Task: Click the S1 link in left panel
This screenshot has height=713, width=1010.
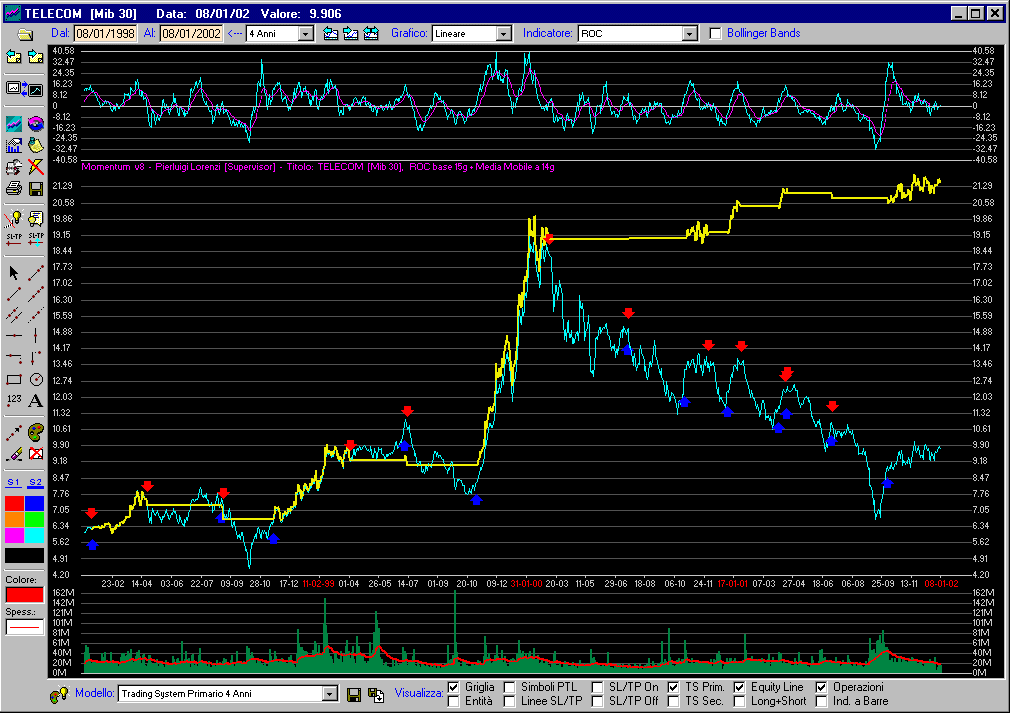Action: click(x=14, y=482)
